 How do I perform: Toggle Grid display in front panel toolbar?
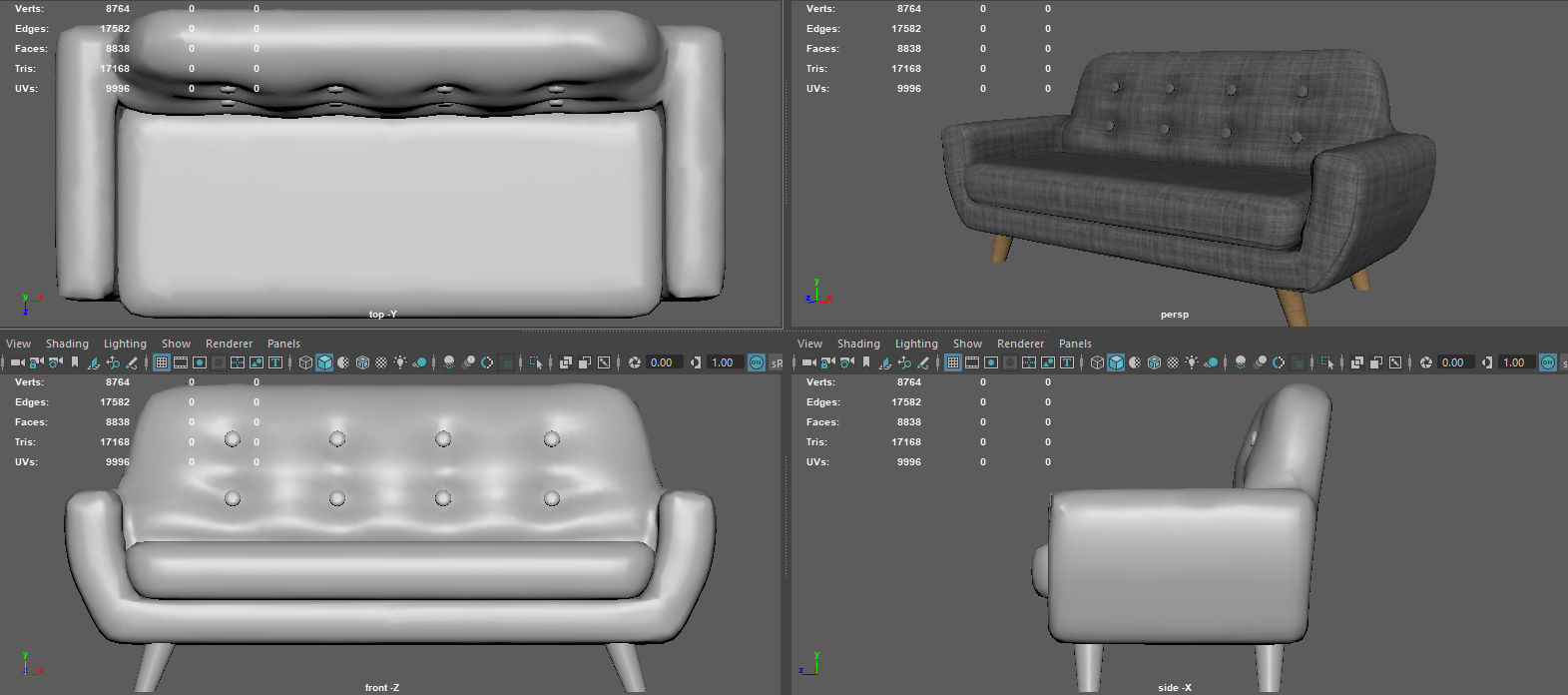(x=162, y=362)
